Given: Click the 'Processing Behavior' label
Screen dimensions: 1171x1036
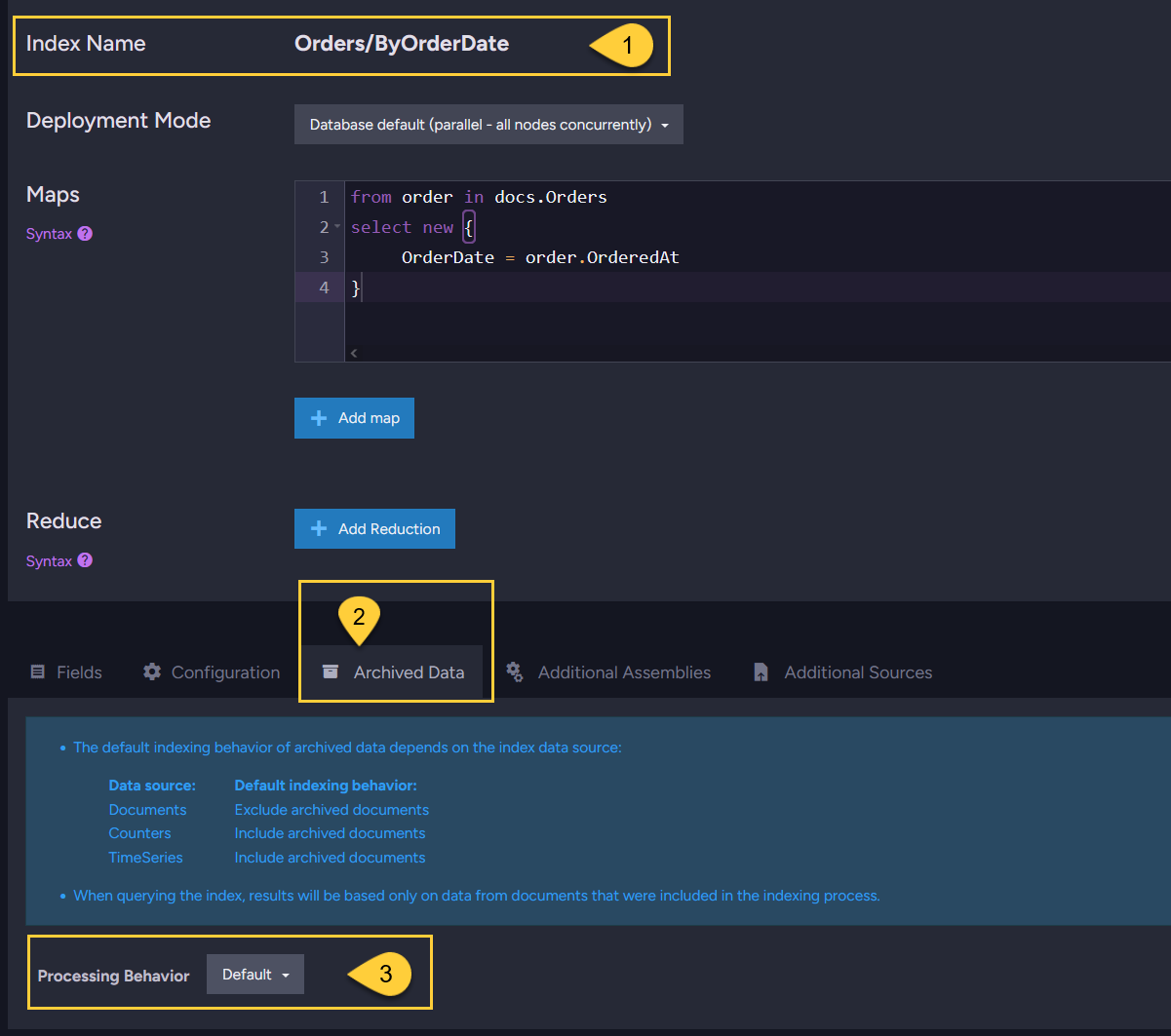Looking at the screenshot, I should 114,976.
